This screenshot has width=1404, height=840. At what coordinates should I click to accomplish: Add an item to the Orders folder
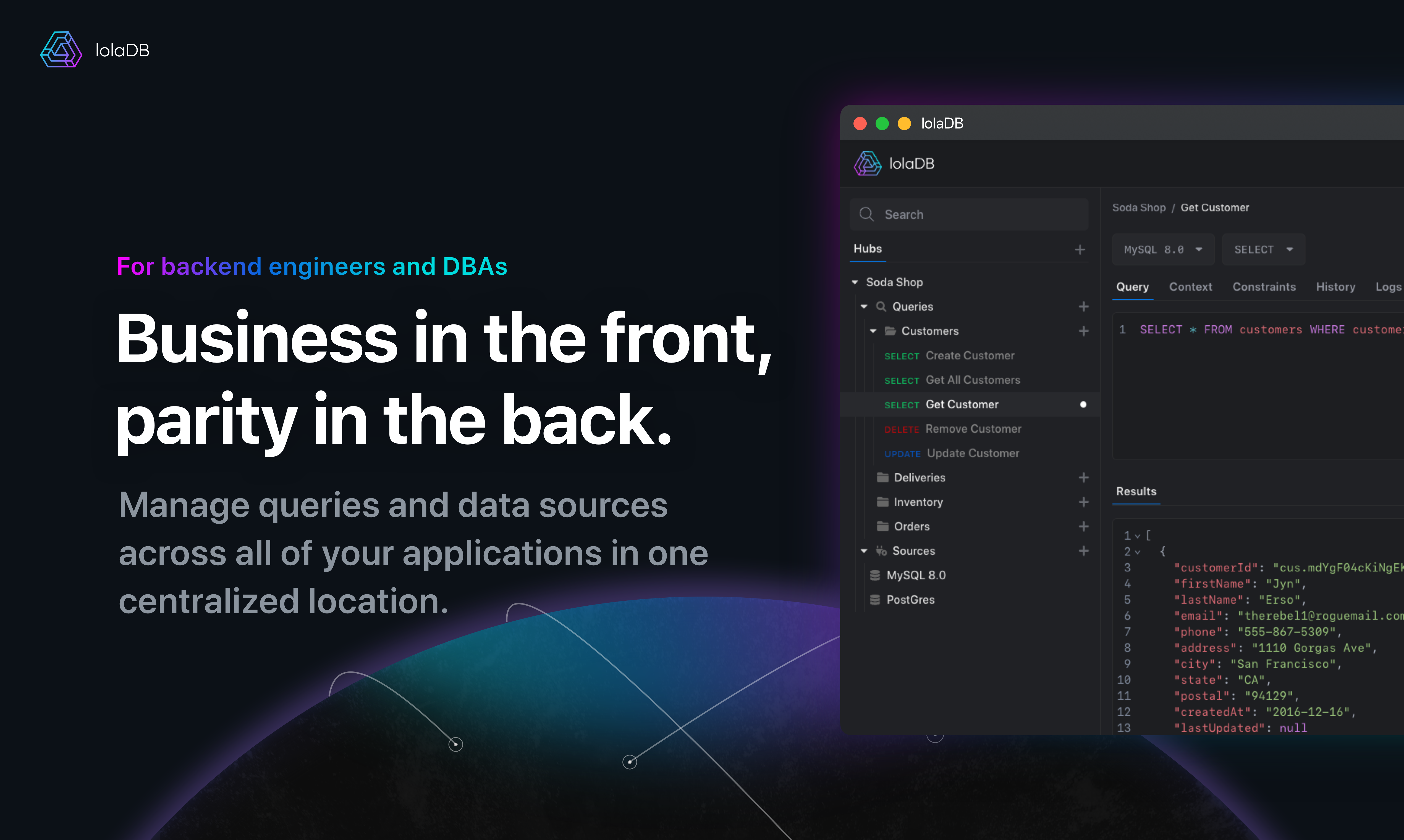pyautogui.click(x=1084, y=526)
